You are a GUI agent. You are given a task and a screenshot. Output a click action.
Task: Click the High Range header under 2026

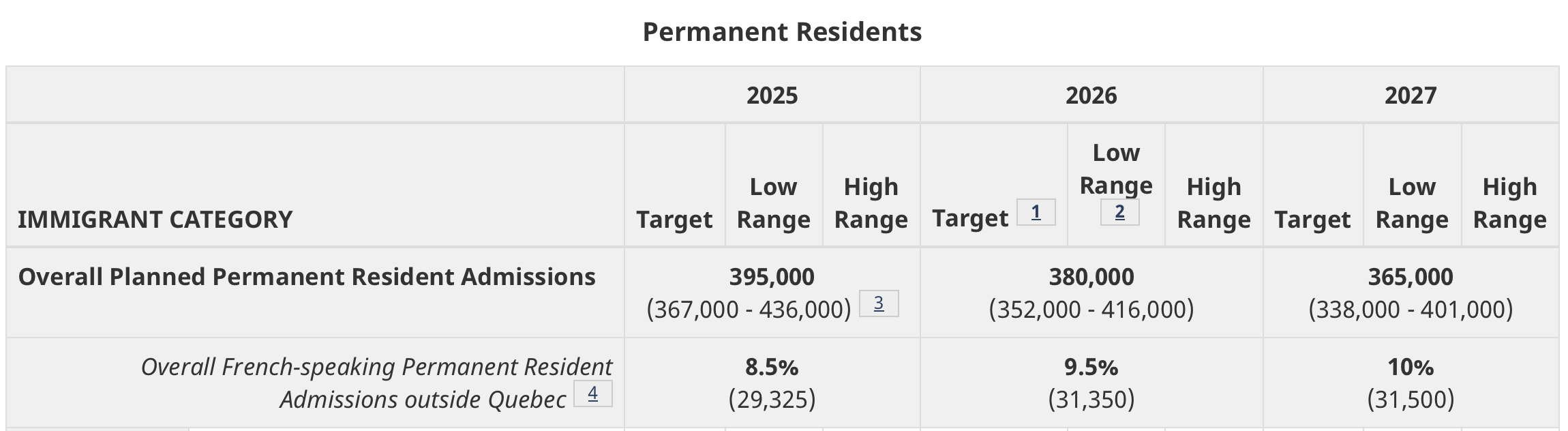click(1213, 203)
